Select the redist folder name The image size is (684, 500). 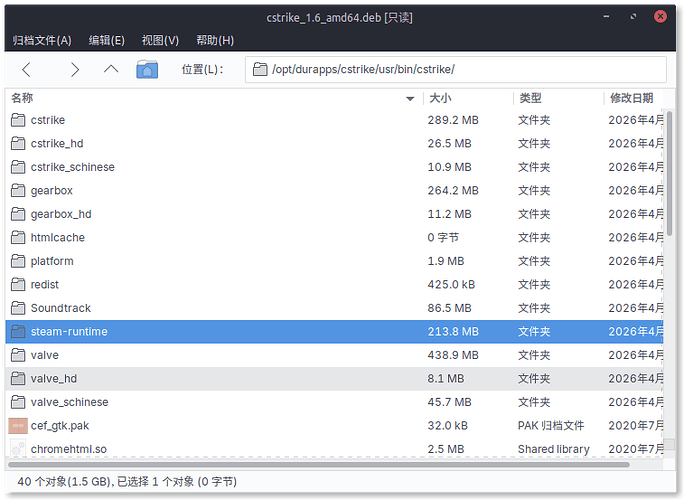tap(44, 285)
